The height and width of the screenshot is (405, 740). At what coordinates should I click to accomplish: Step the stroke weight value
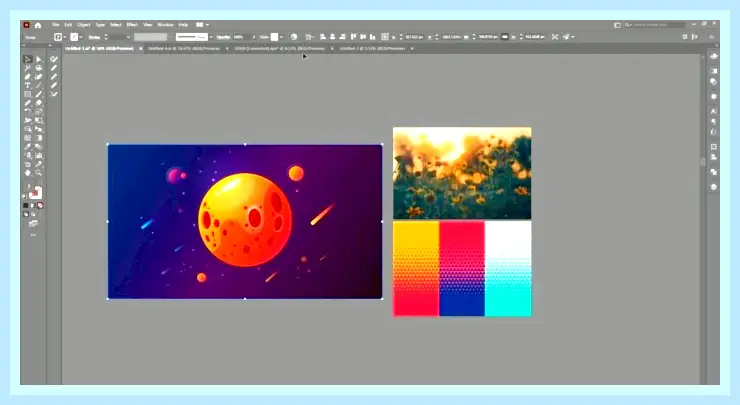106,37
